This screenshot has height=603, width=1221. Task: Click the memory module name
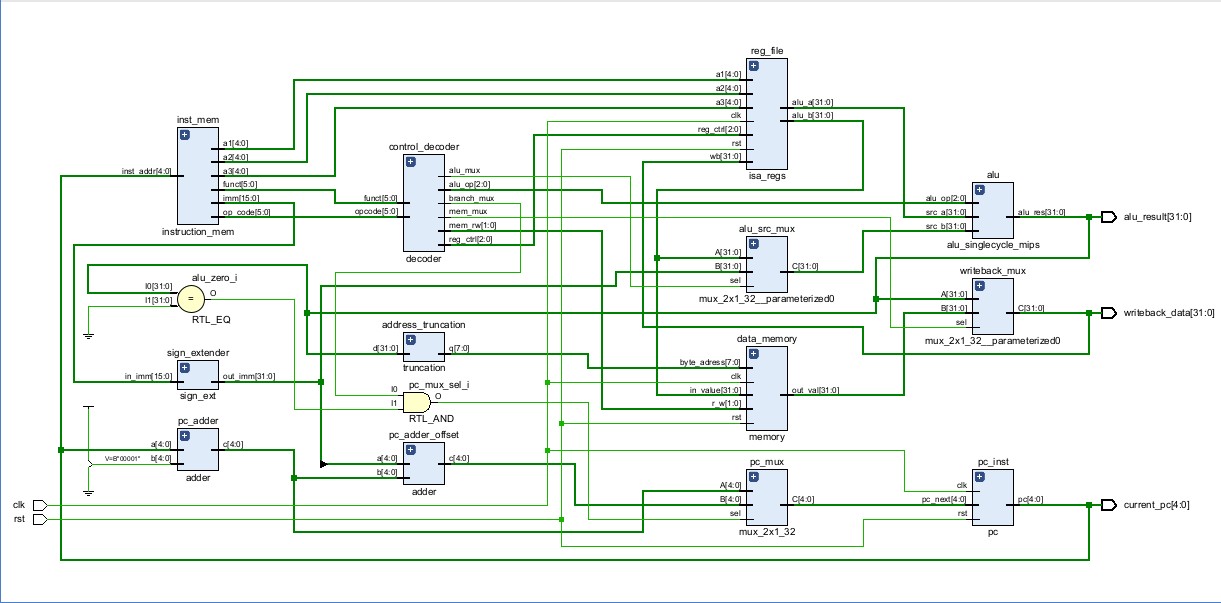pos(767,437)
